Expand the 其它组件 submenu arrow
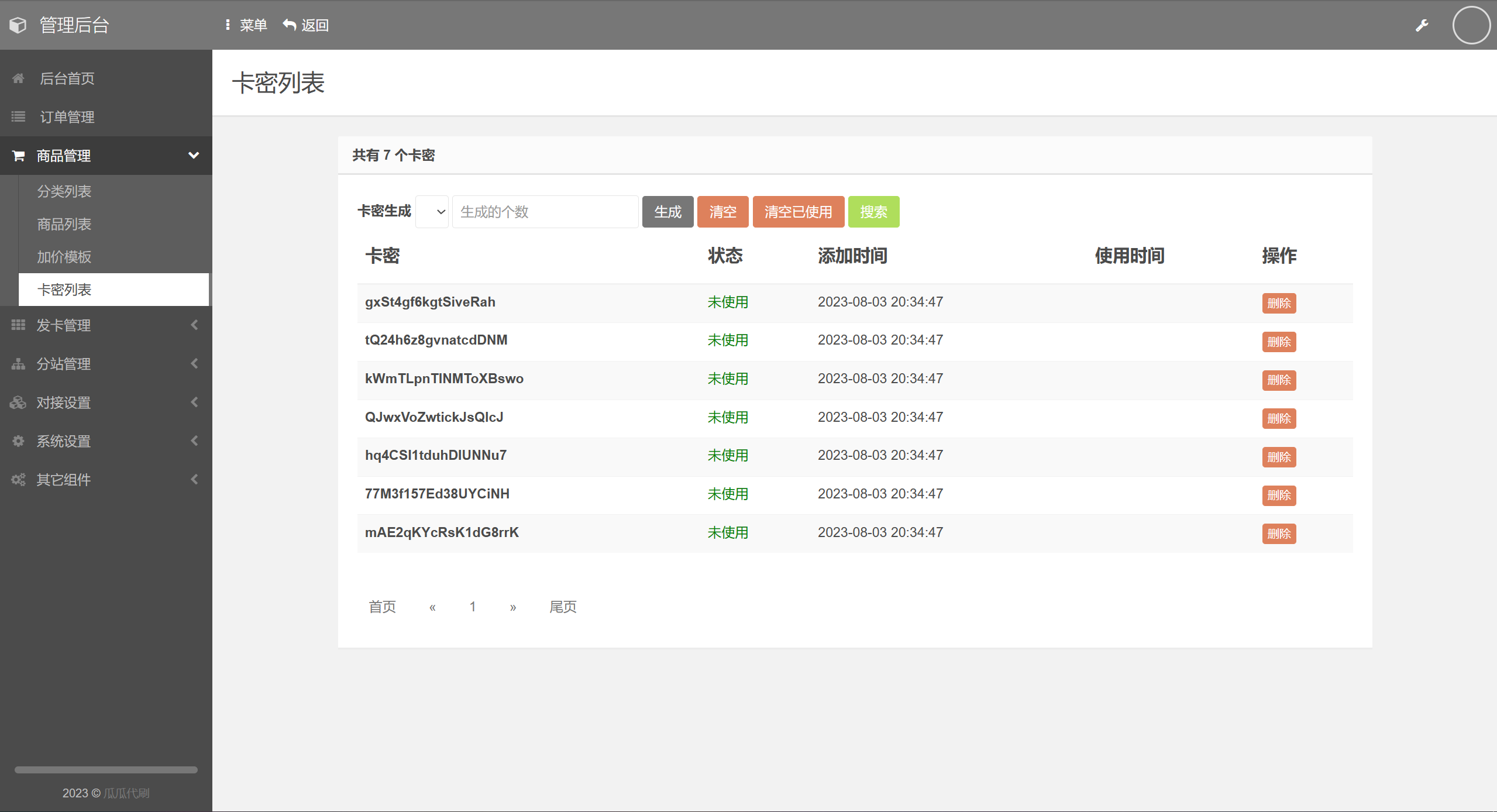Screen dimensions: 1497x812 point(194,480)
